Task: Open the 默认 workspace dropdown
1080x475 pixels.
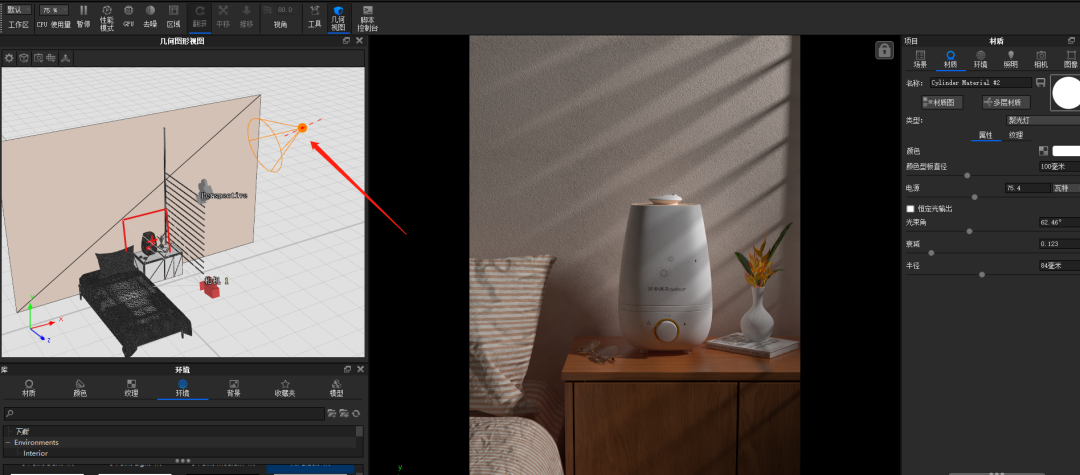Action: 19,9
